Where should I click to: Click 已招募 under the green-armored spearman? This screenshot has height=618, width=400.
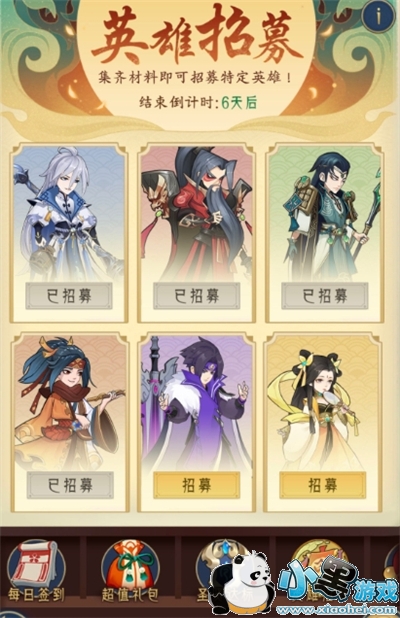click(325, 296)
